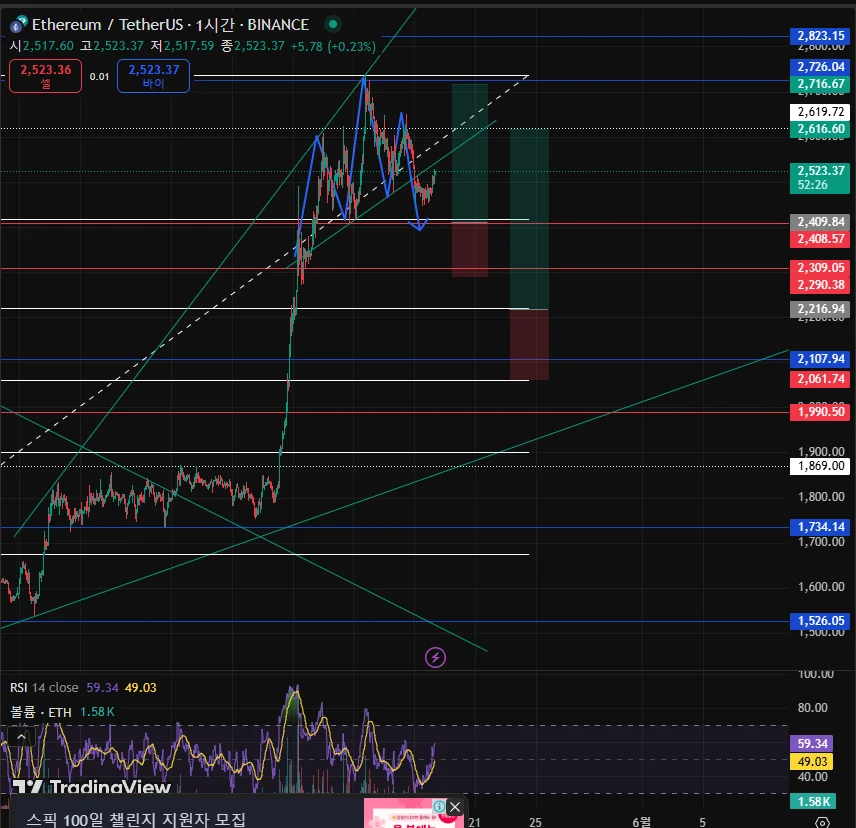The image size is (856, 828).
Task: Click the 2,107.94 blue price label
Action: [820, 359]
